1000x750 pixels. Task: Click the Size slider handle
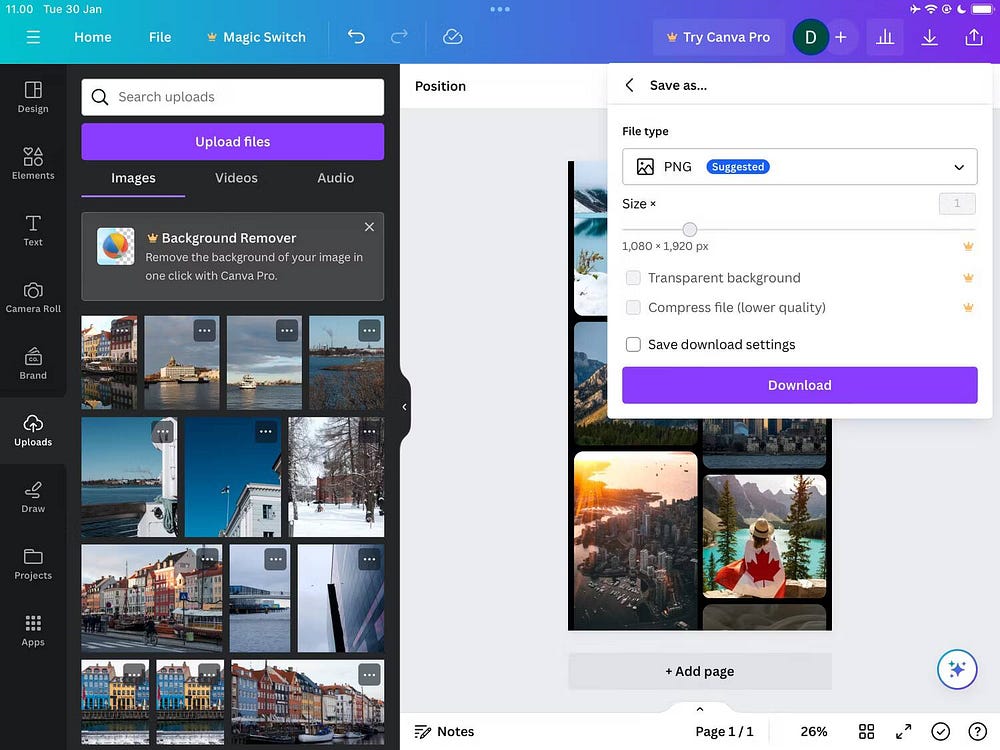coord(689,230)
